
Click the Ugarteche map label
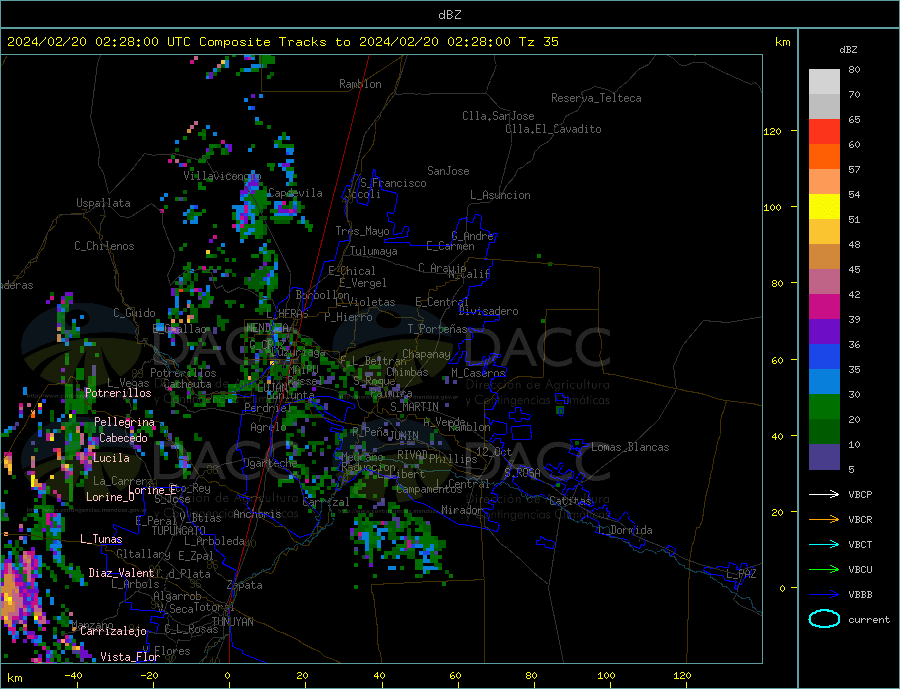pos(270,463)
